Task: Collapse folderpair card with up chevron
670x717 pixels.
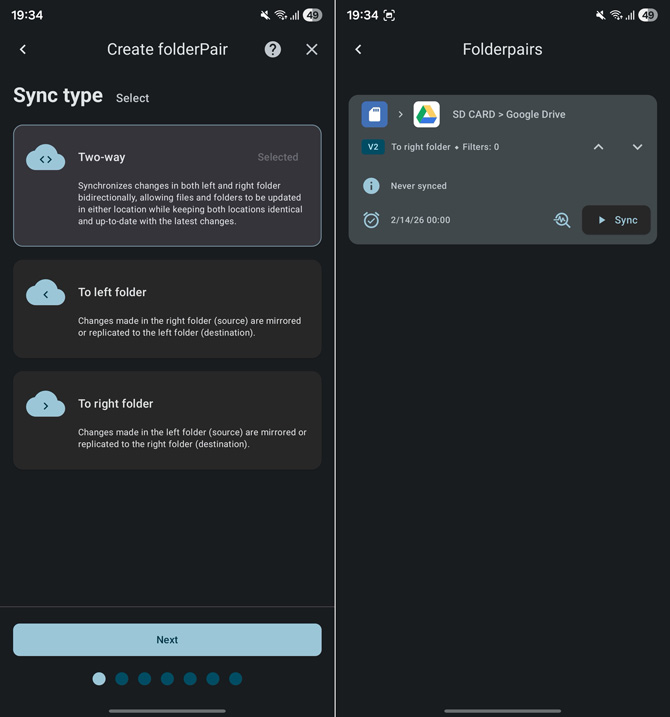Action: [598, 147]
